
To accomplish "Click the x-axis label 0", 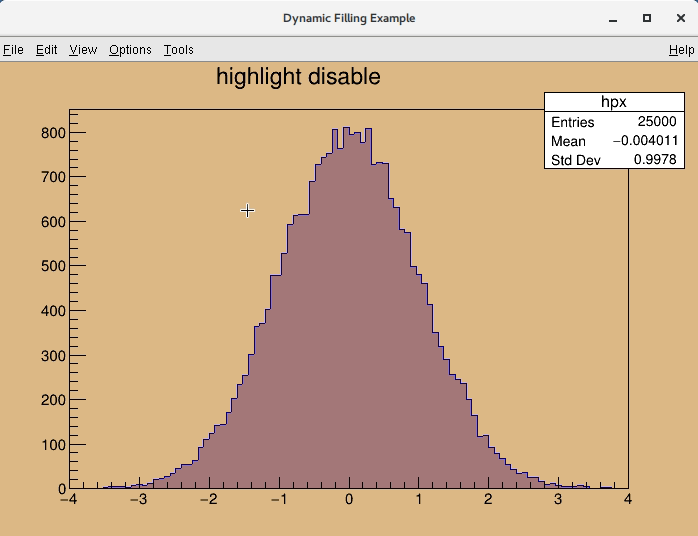I will (x=349, y=499).
